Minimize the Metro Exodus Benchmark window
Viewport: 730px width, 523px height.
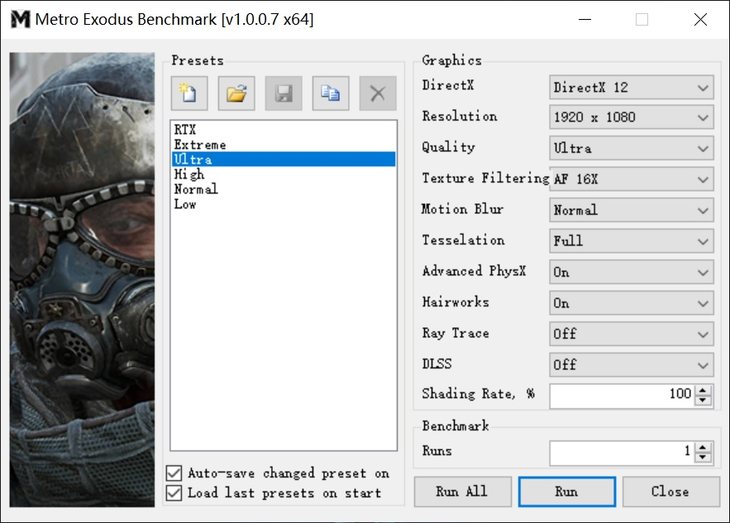pyautogui.click(x=585, y=20)
